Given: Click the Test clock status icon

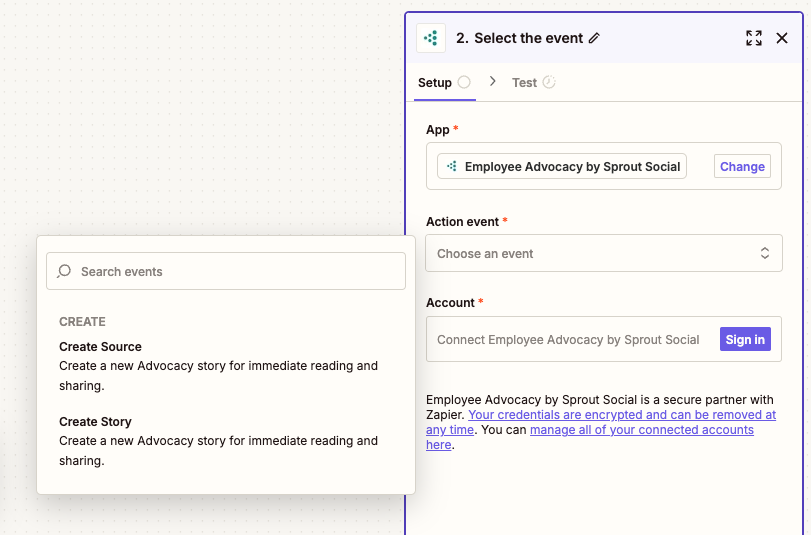Looking at the screenshot, I should [549, 82].
